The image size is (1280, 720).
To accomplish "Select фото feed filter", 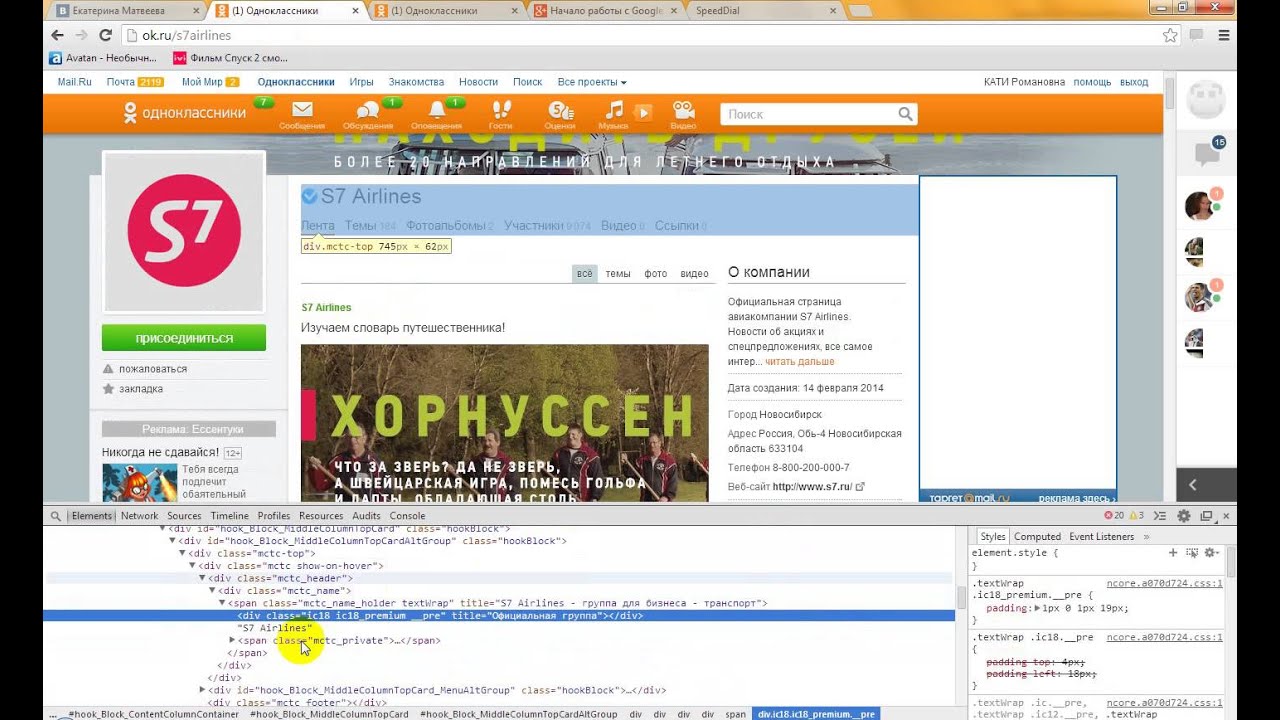I will coord(655,274).
